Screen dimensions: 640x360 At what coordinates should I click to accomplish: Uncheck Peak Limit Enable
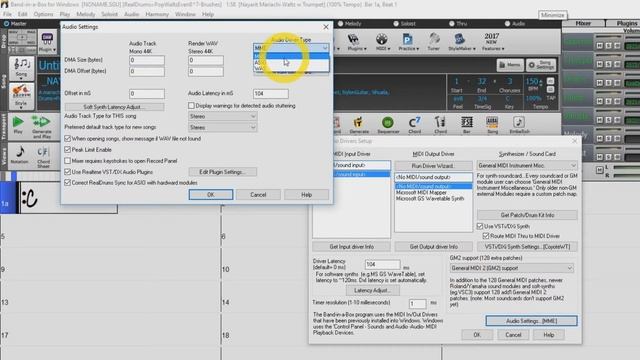(x=68, y=150)
